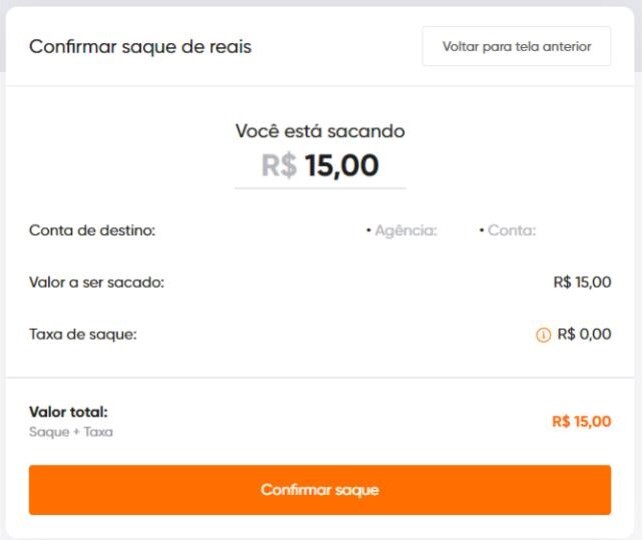
Task: Go back using Voltar para tela anterior
Action: (x=517, y=46)
